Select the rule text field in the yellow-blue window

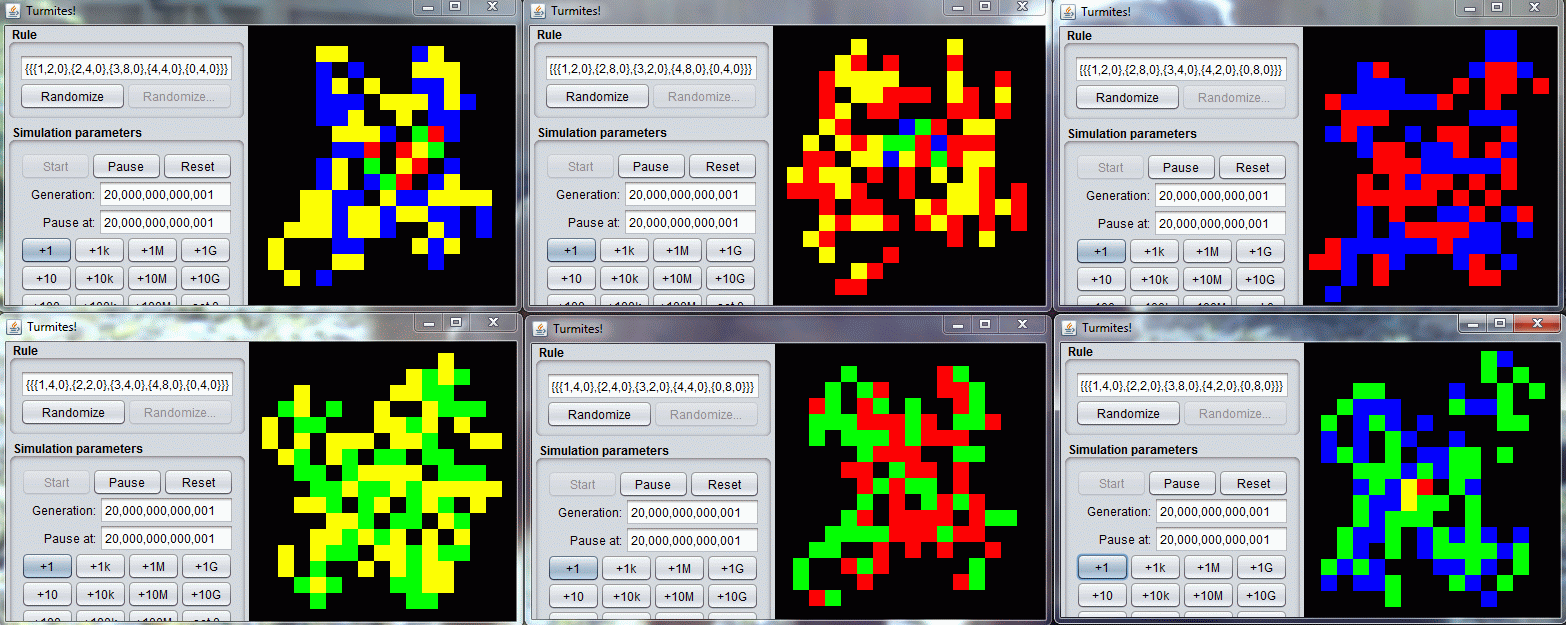(x=125, y=69)
